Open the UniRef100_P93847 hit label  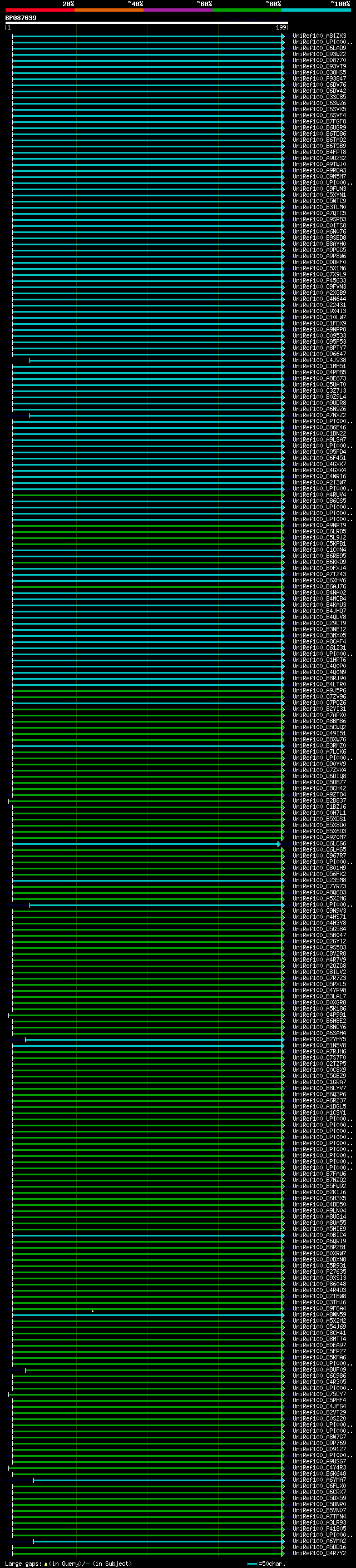click(319, 78)
